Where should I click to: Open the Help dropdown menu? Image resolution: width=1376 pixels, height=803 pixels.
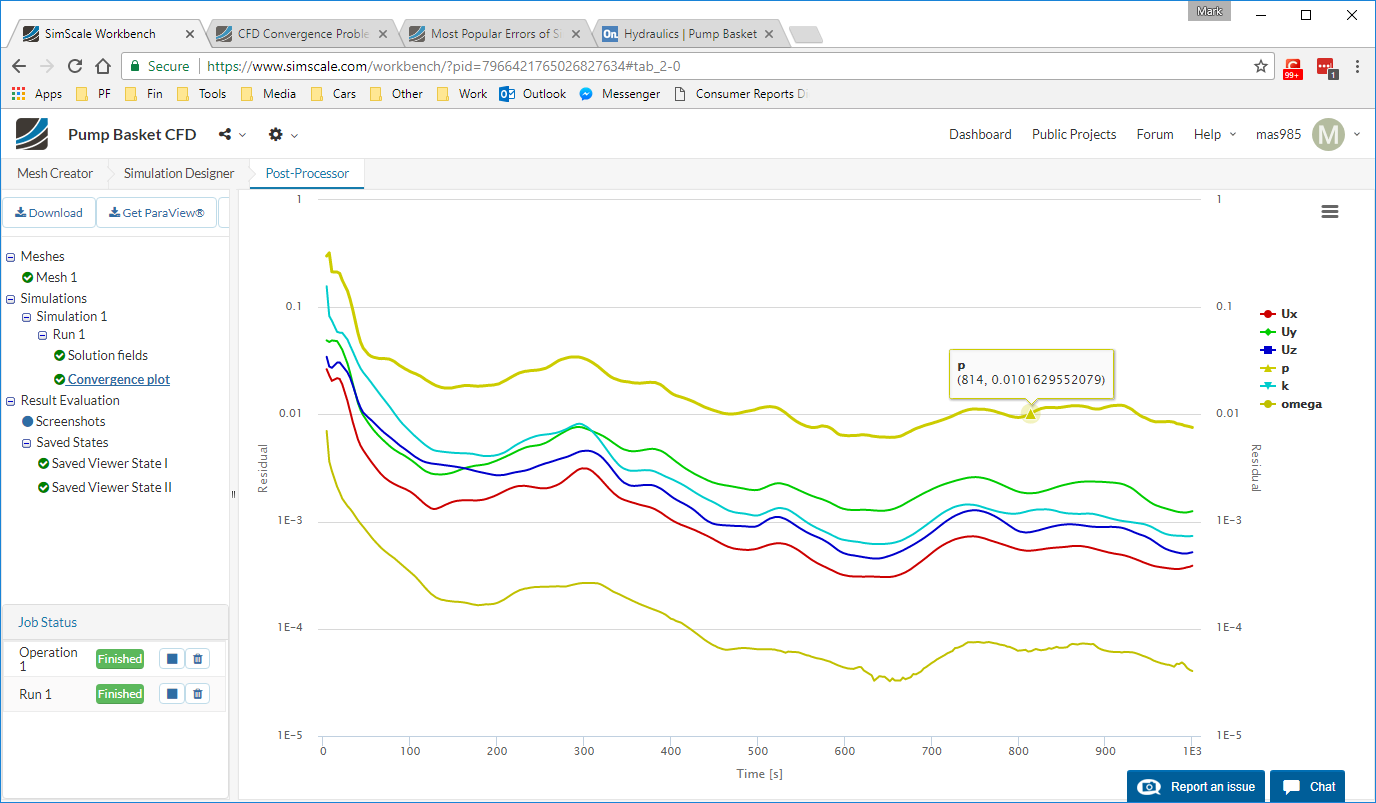click(x=1214, y=134)
